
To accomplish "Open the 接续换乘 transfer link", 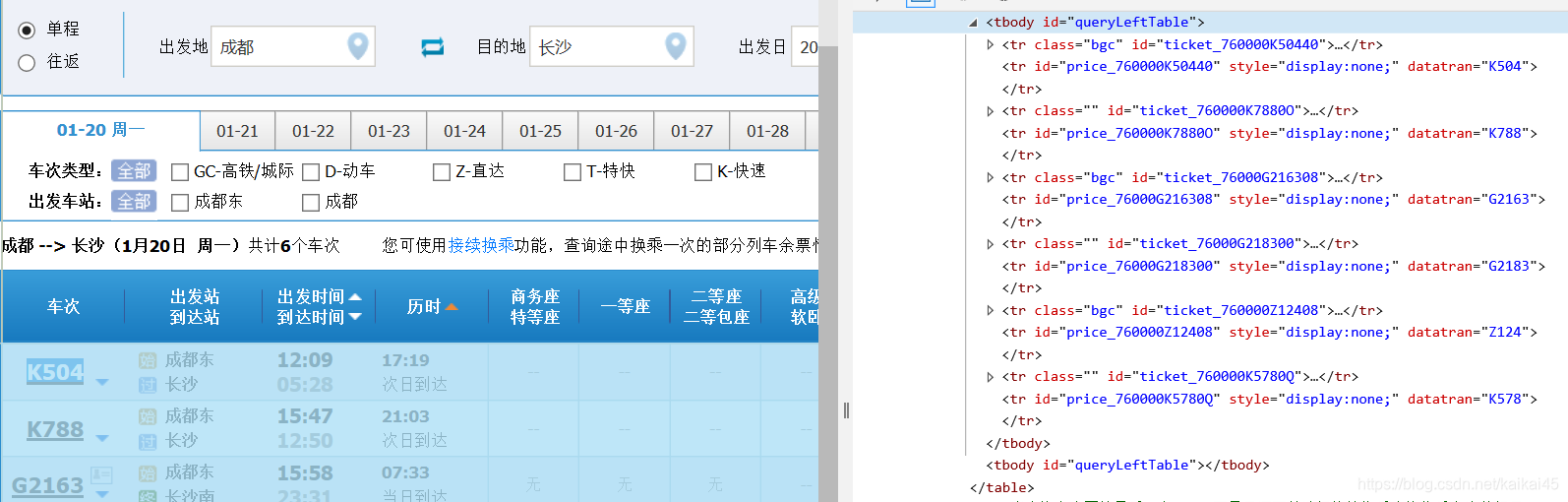I will click(x=481, y=245).
